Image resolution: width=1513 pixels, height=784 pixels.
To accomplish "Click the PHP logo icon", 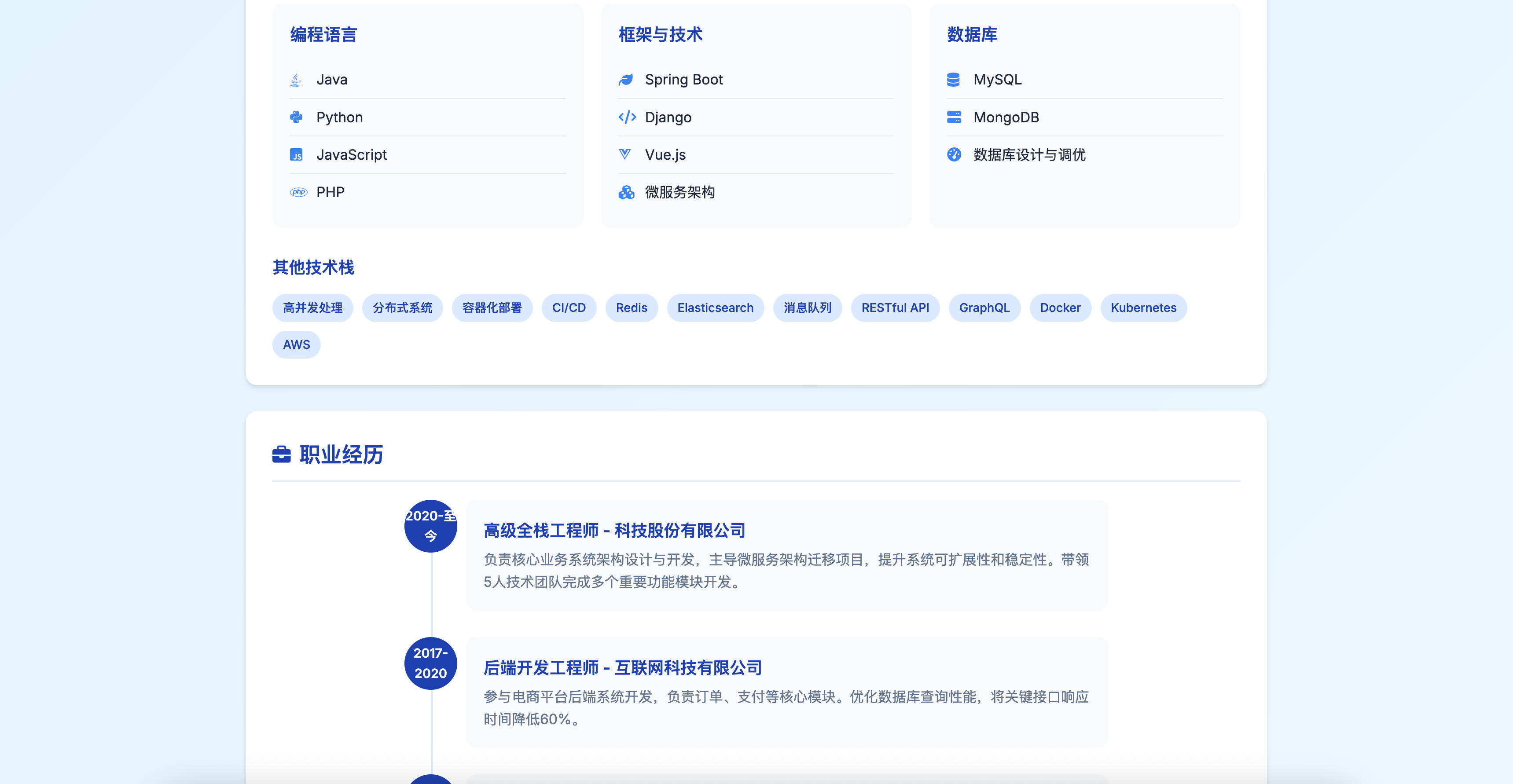I will (300, 192).
